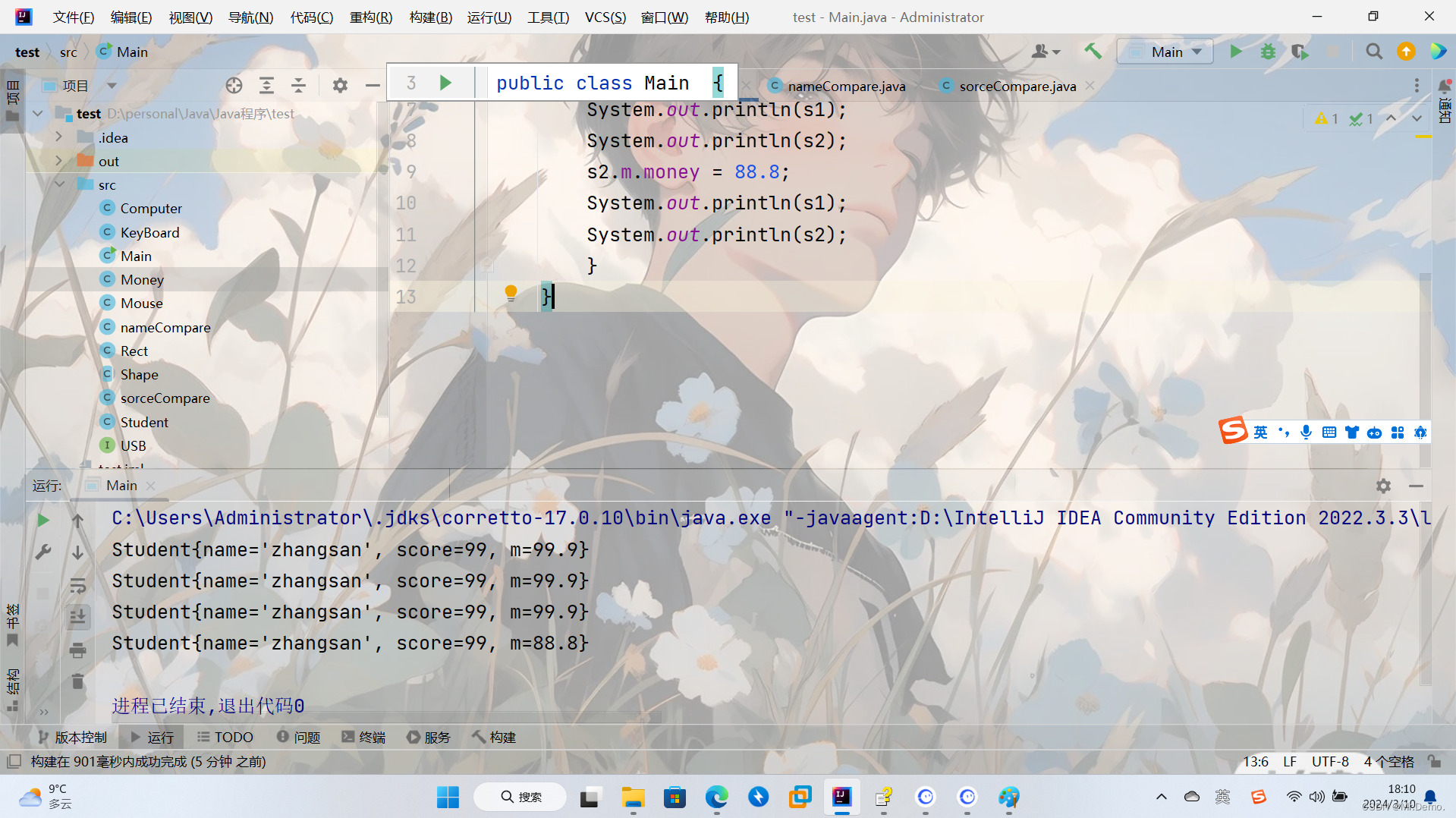
Task: Toggle Sogou voice input microphone
Action: [1306, 433]
